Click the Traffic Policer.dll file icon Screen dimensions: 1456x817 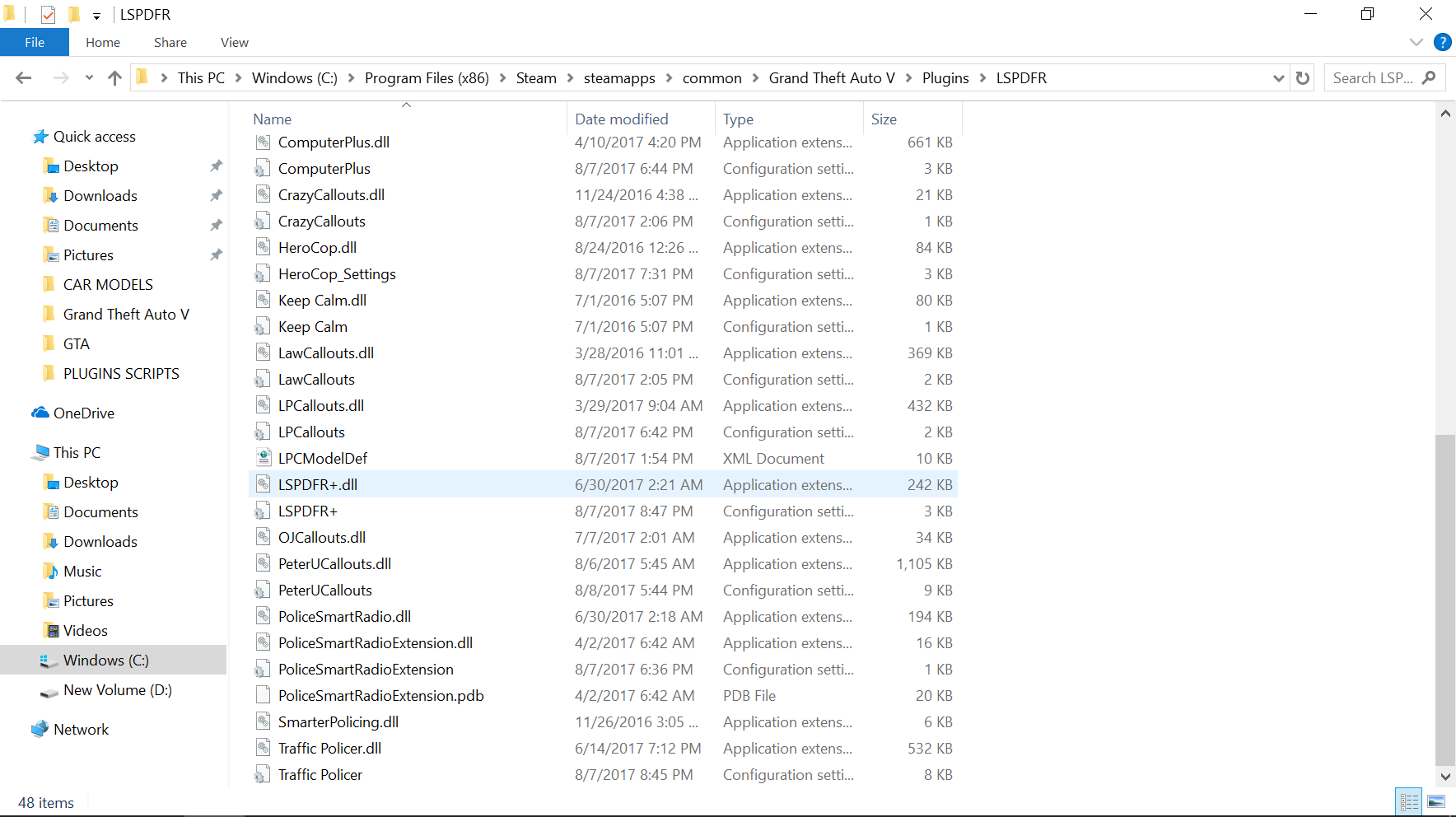pos(263,748)
